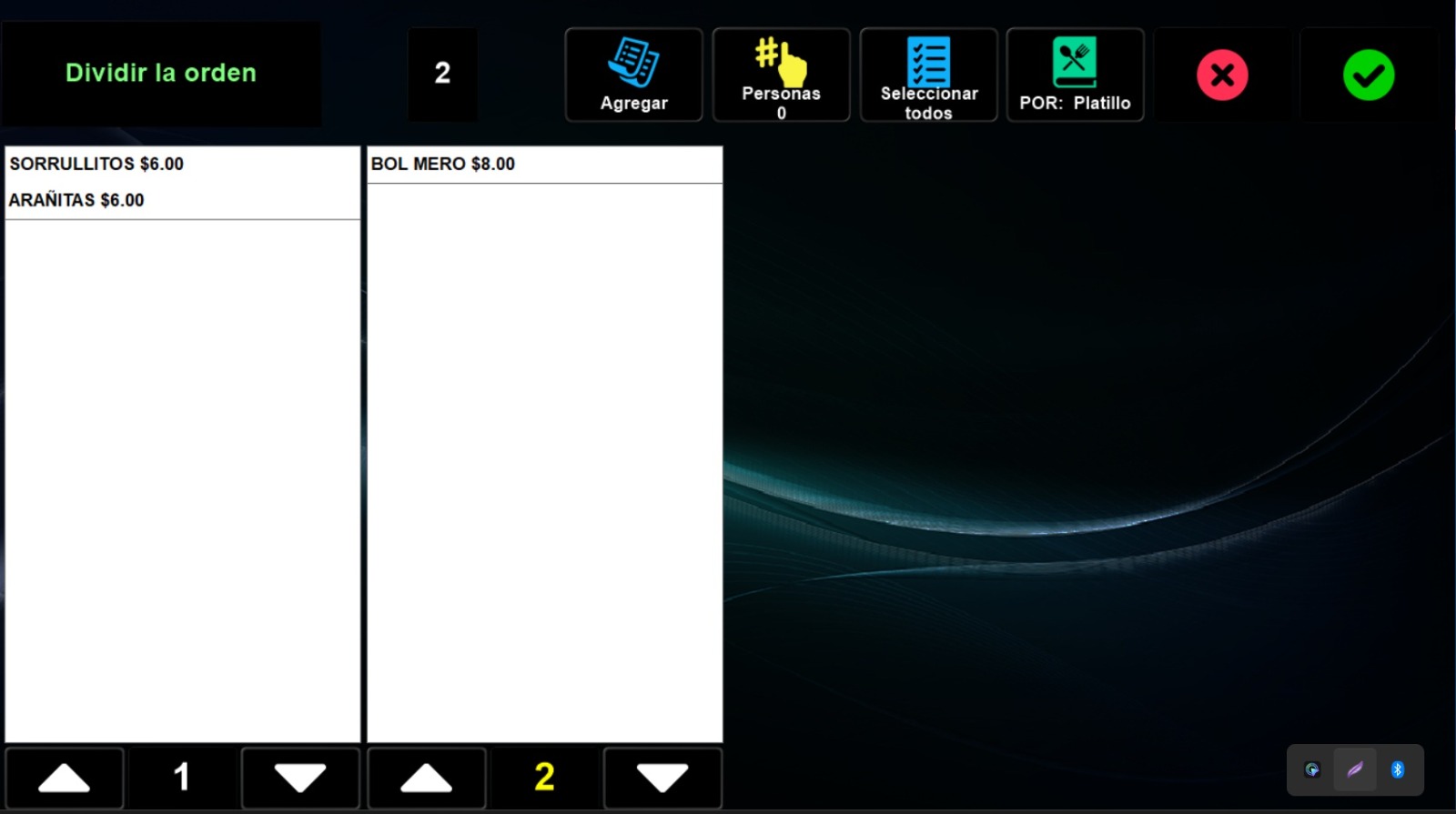Open the purple feather tray icon
Image resolution: width=1456 pixels, height=814 pixels.
click(x=1355, y=770)
